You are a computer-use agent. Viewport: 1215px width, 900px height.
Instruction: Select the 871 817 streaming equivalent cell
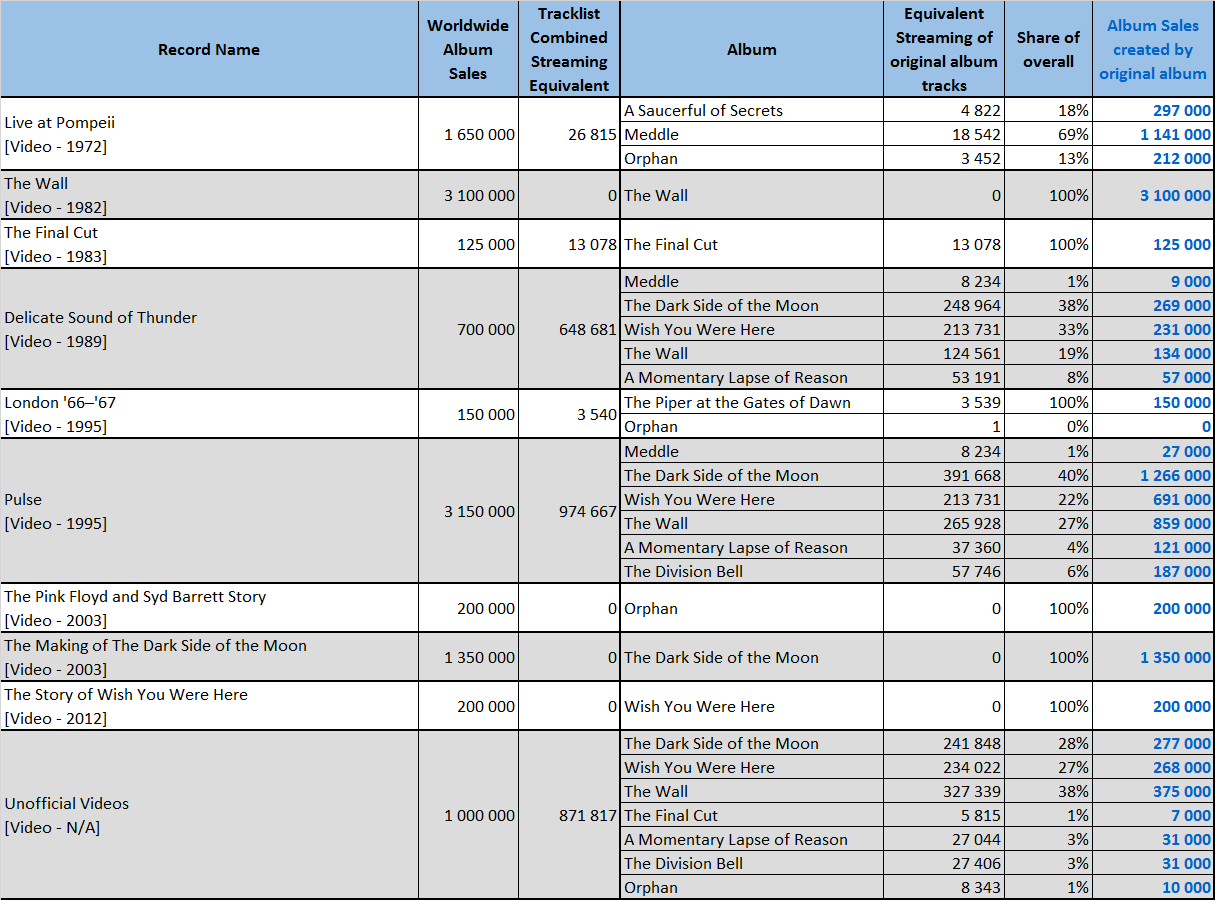(569, 815)
